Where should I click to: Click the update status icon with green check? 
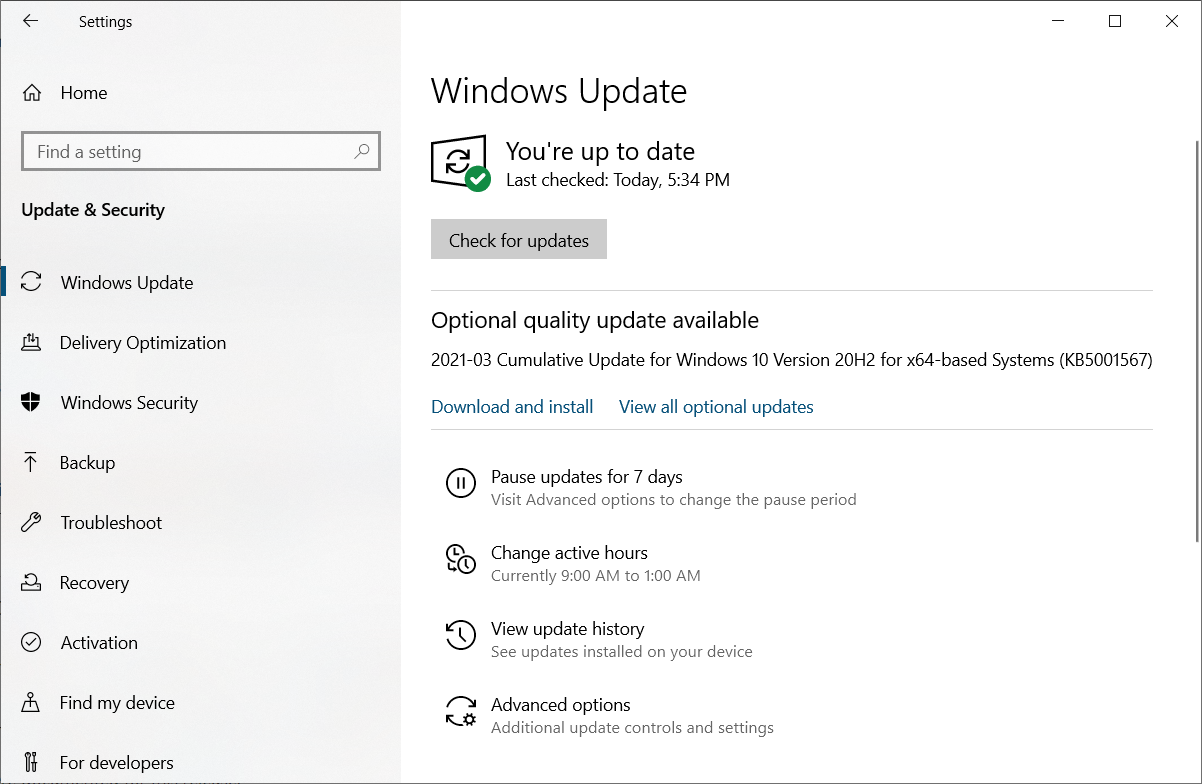coord(460,162)
